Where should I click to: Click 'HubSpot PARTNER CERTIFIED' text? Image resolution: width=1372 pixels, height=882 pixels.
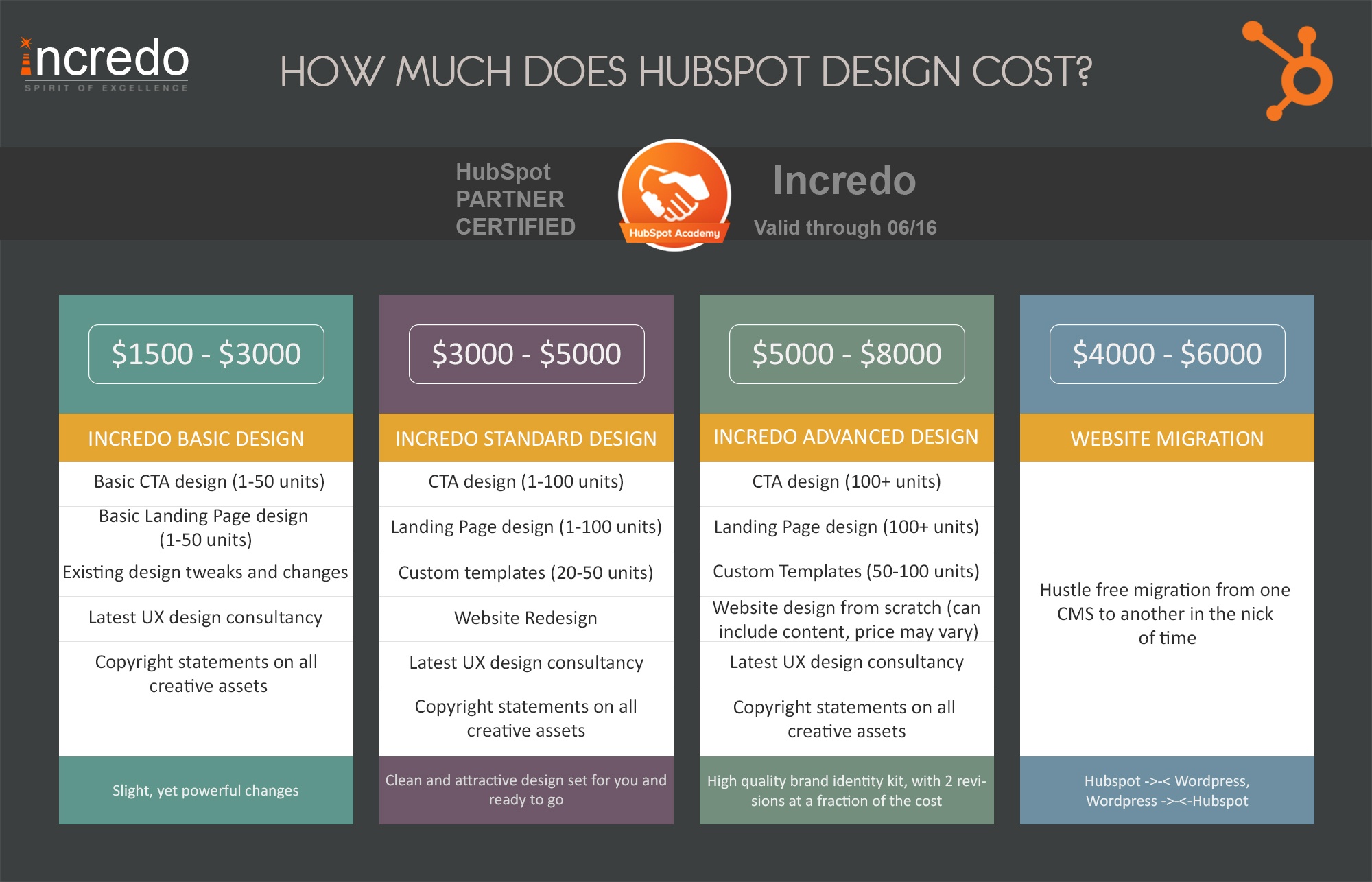pos(516,199)
